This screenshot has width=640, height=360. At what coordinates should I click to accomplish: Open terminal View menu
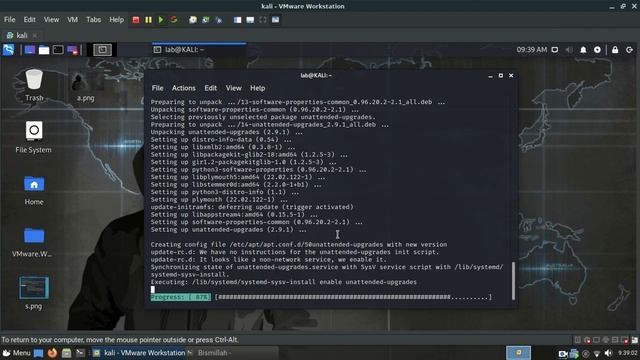233,88
